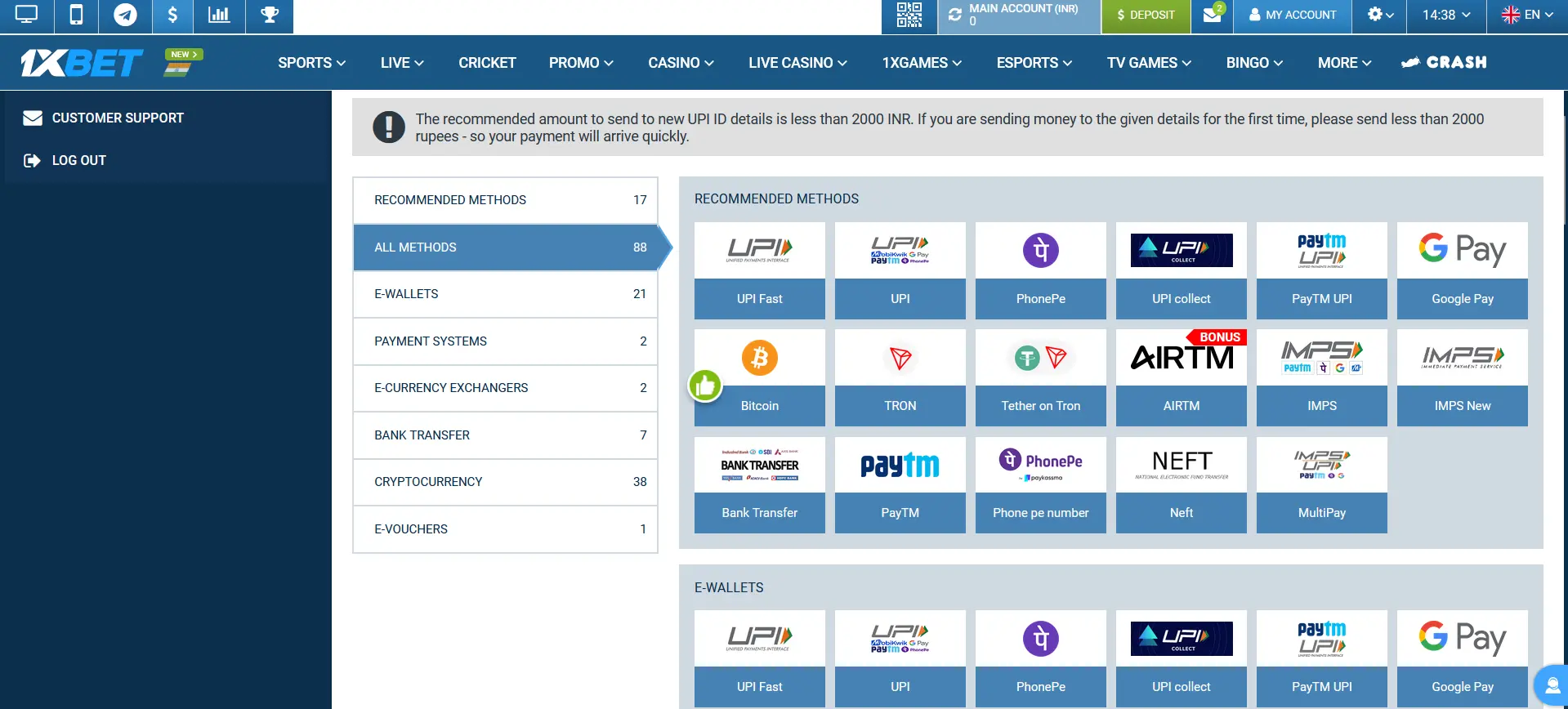Viewport: 1568px width, 709px height.
Task: Choose IMPS New payment method
Action: point(1463,377)
